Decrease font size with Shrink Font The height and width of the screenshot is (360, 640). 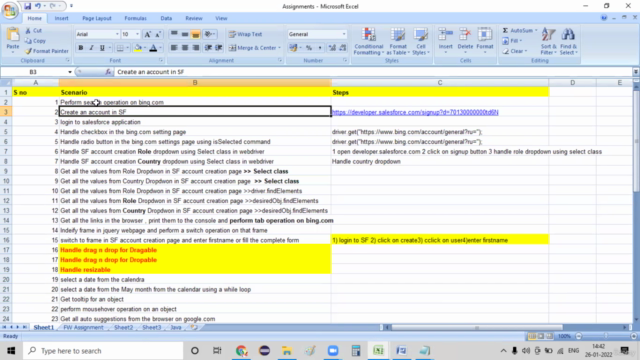158,34
